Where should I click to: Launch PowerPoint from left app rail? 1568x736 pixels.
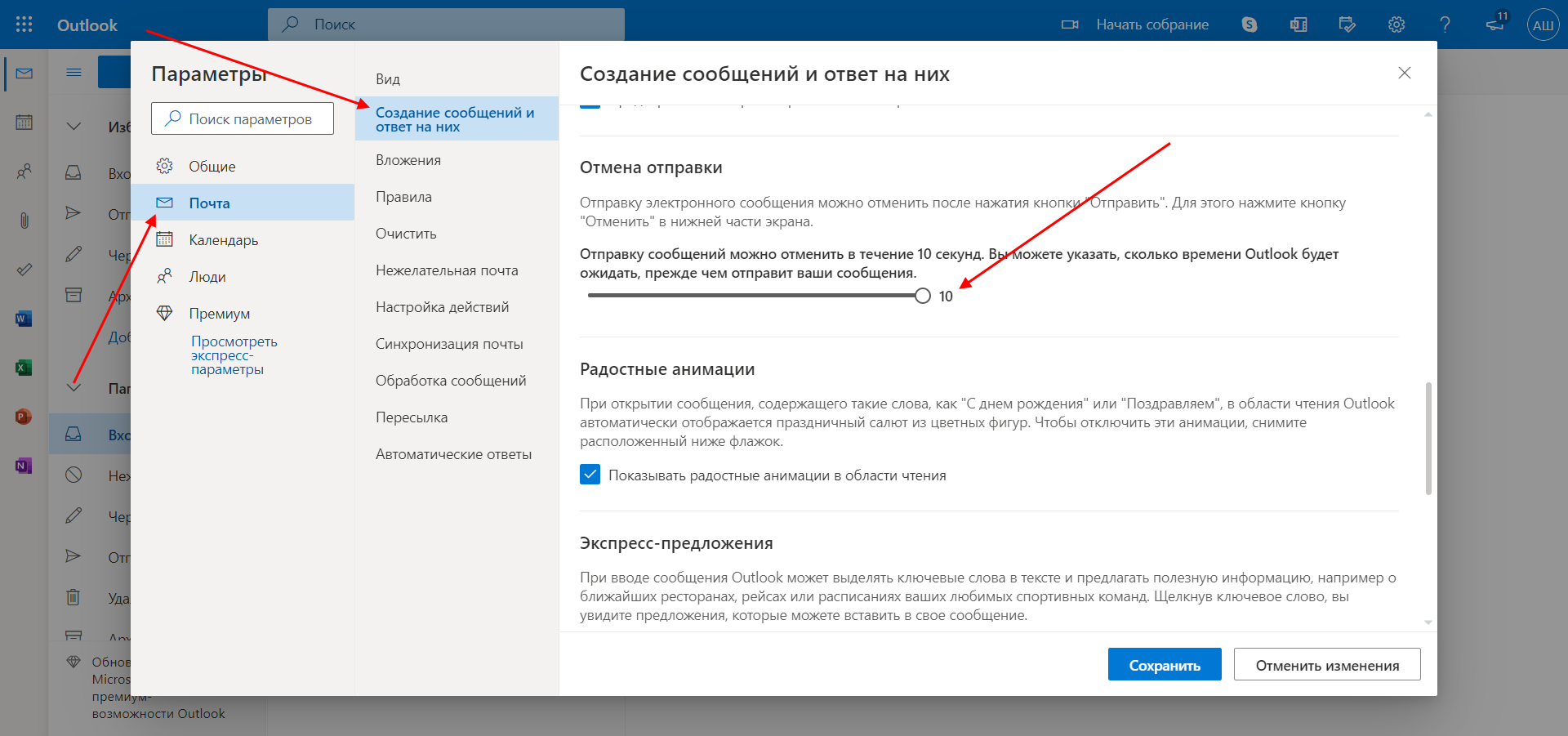click(x=24, y=417)
